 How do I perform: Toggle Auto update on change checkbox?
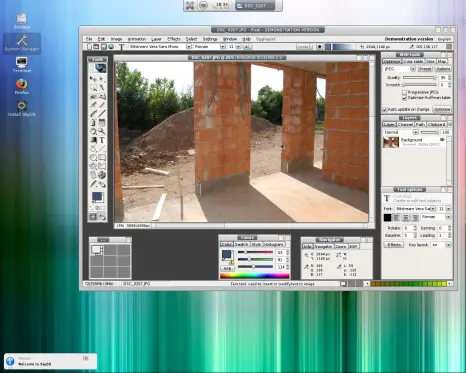point(385,109)
